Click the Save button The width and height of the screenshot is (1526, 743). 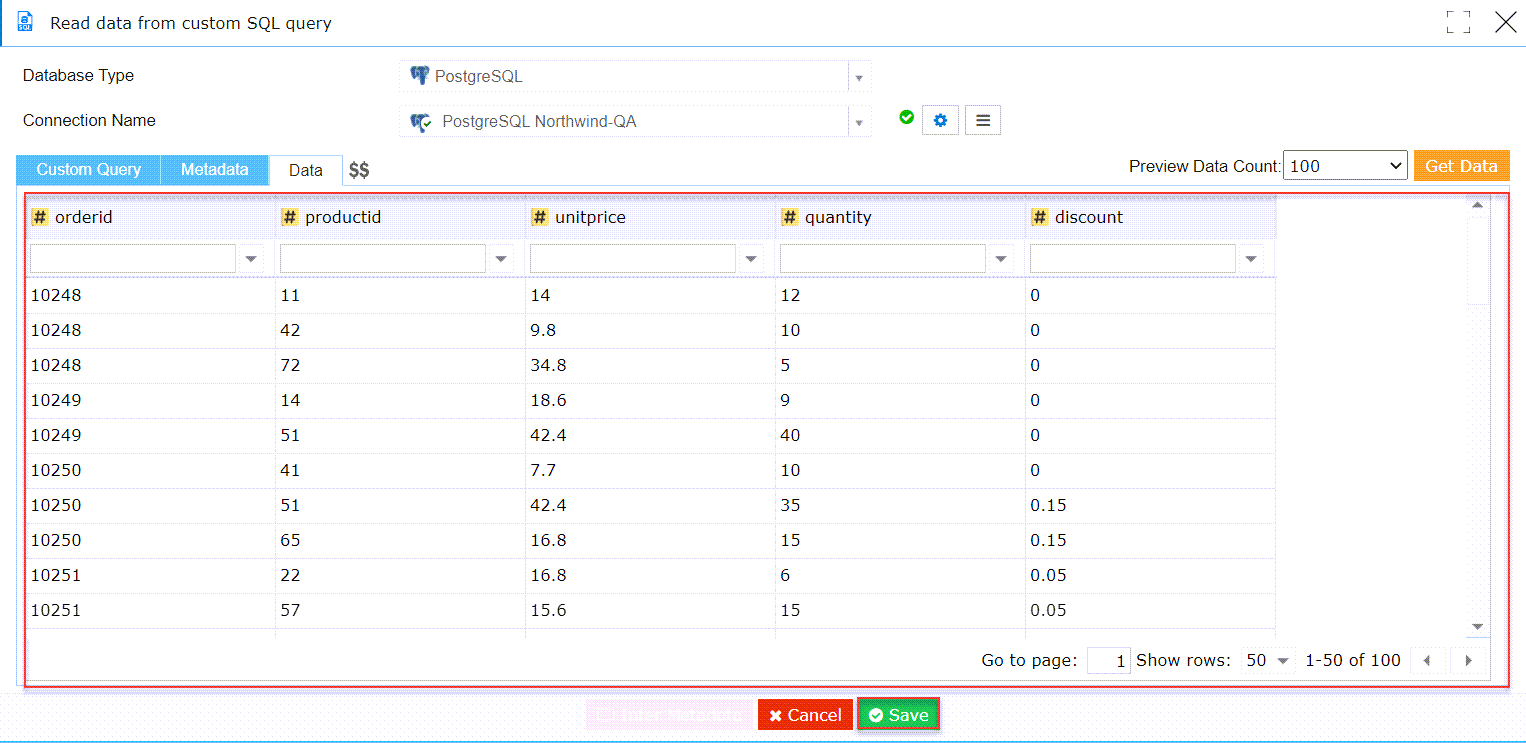click(898, 715)
